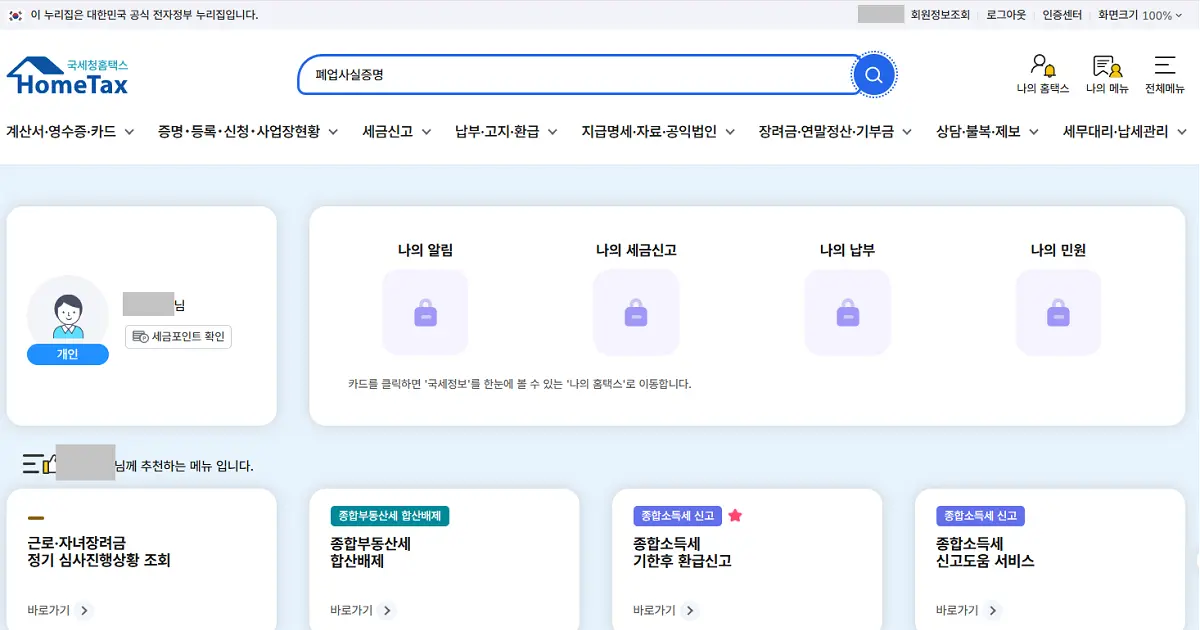Click arrow next to 종합부동산세 합산배제 바로가기

click(x=387, y=610)
